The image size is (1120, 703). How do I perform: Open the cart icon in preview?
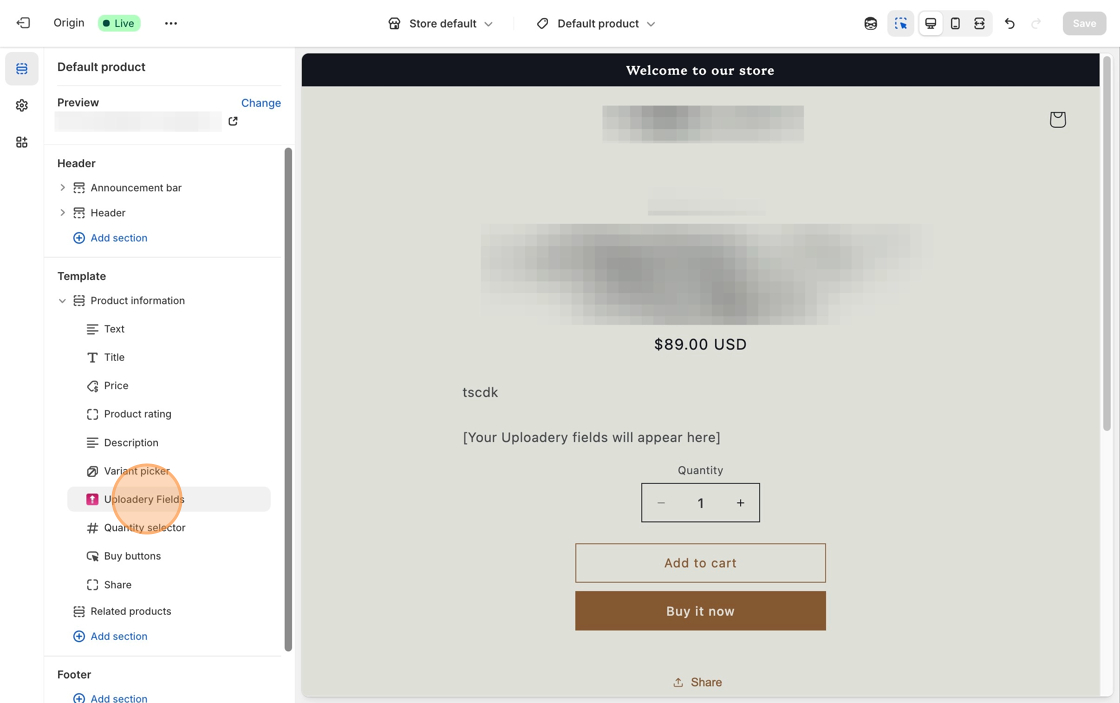pos(1057,119)
